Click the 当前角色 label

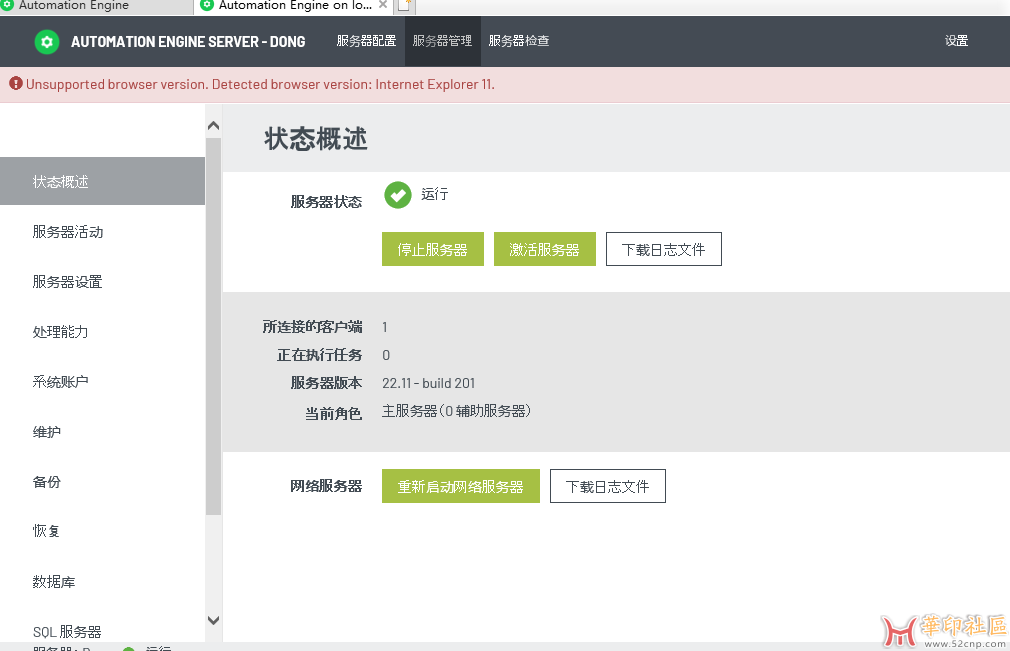coord(333,413)
